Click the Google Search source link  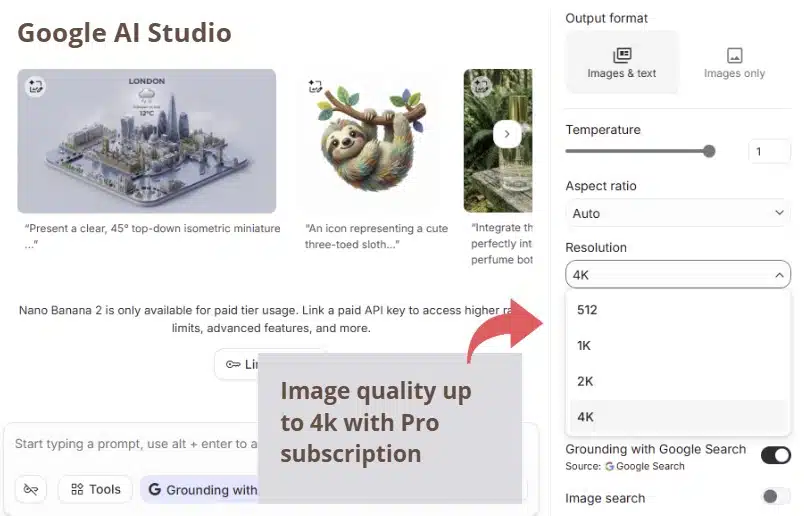point(645,466)
